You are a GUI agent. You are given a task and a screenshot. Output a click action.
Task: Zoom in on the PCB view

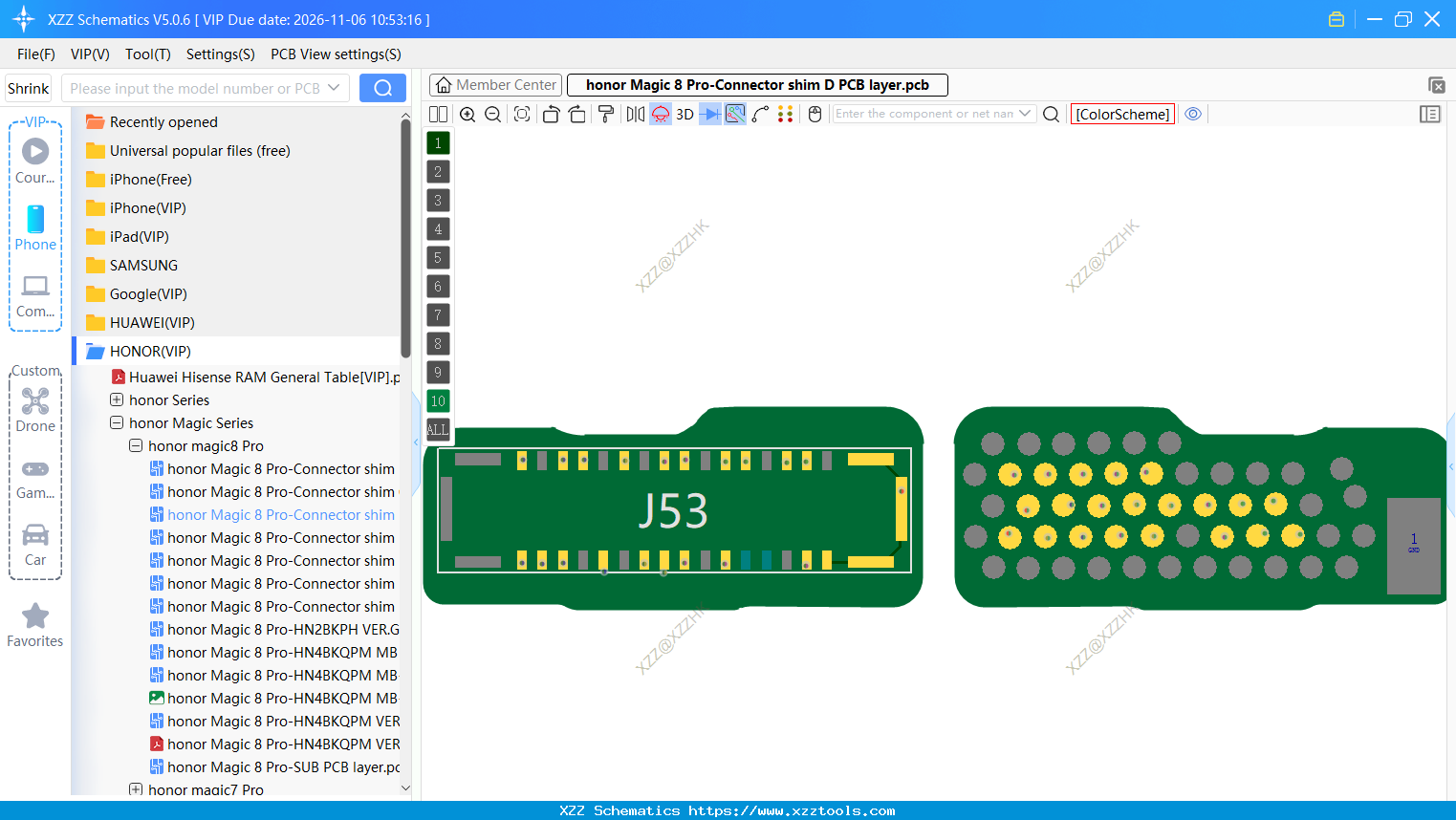point(467,114)
